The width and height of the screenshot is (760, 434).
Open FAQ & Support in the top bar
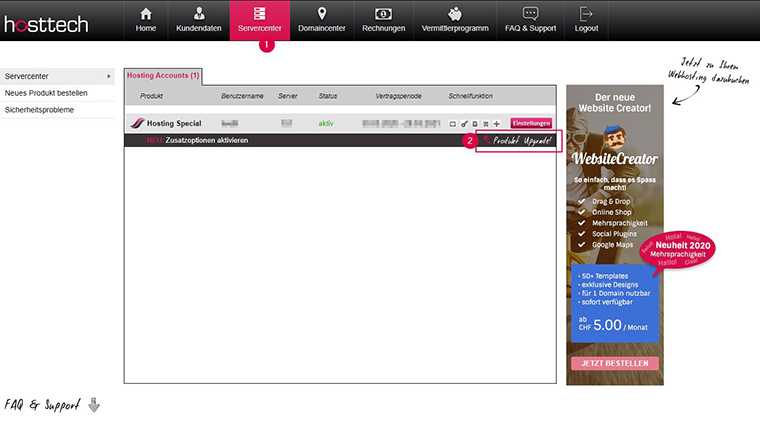pyautogui.click(x=530, y=20)
